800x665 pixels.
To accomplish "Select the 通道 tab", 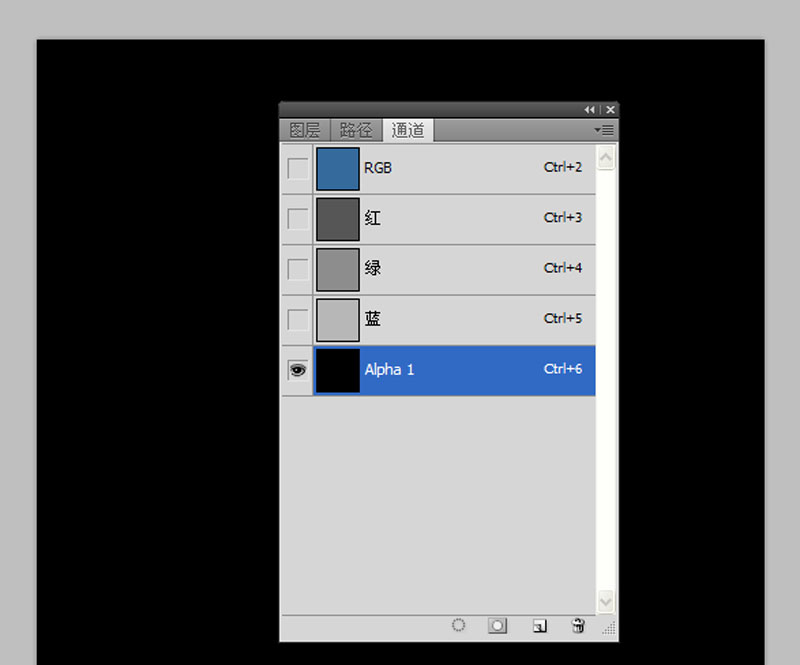I will (408, 130).
